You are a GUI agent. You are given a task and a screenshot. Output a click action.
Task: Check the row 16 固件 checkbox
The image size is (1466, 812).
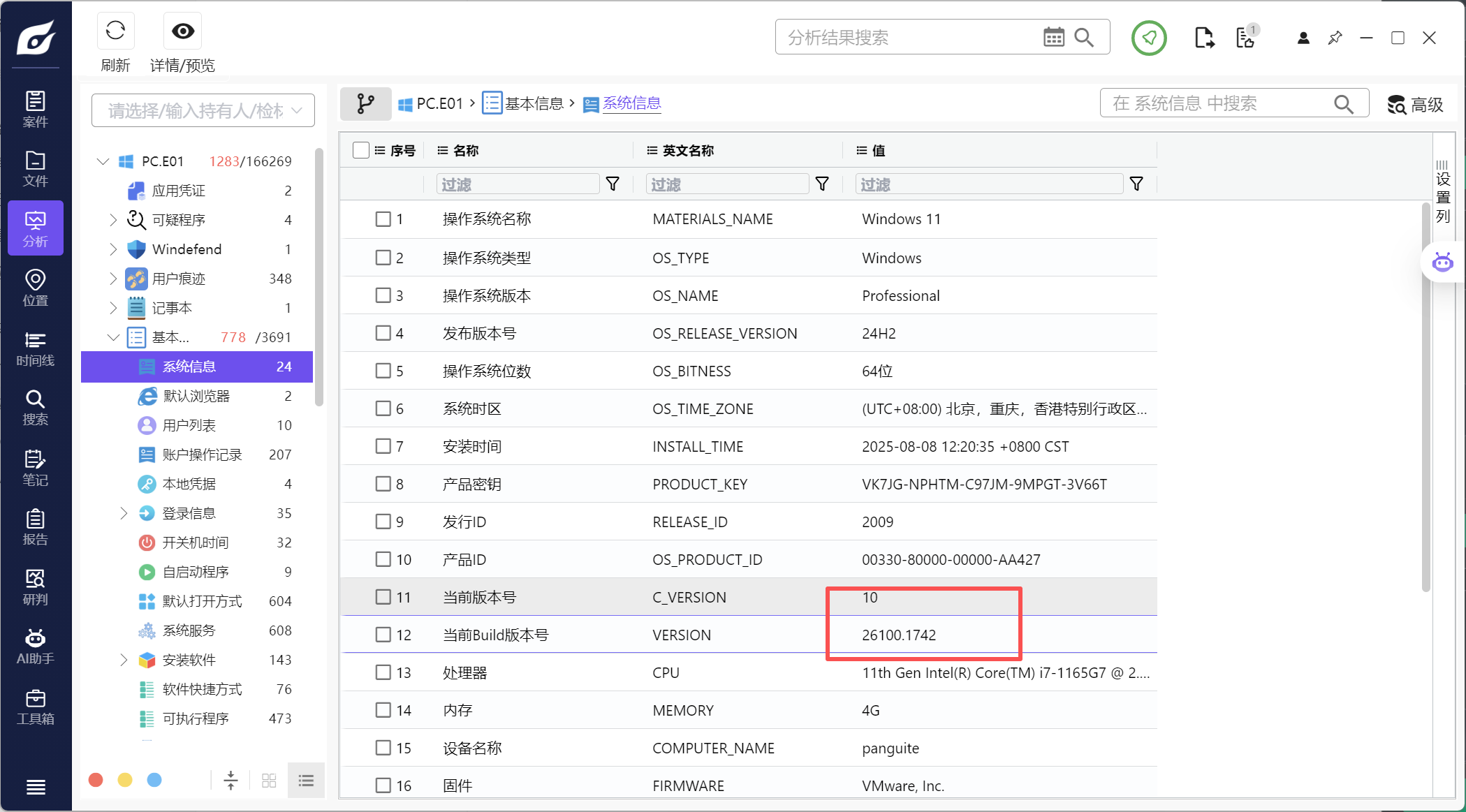point(383,785)
